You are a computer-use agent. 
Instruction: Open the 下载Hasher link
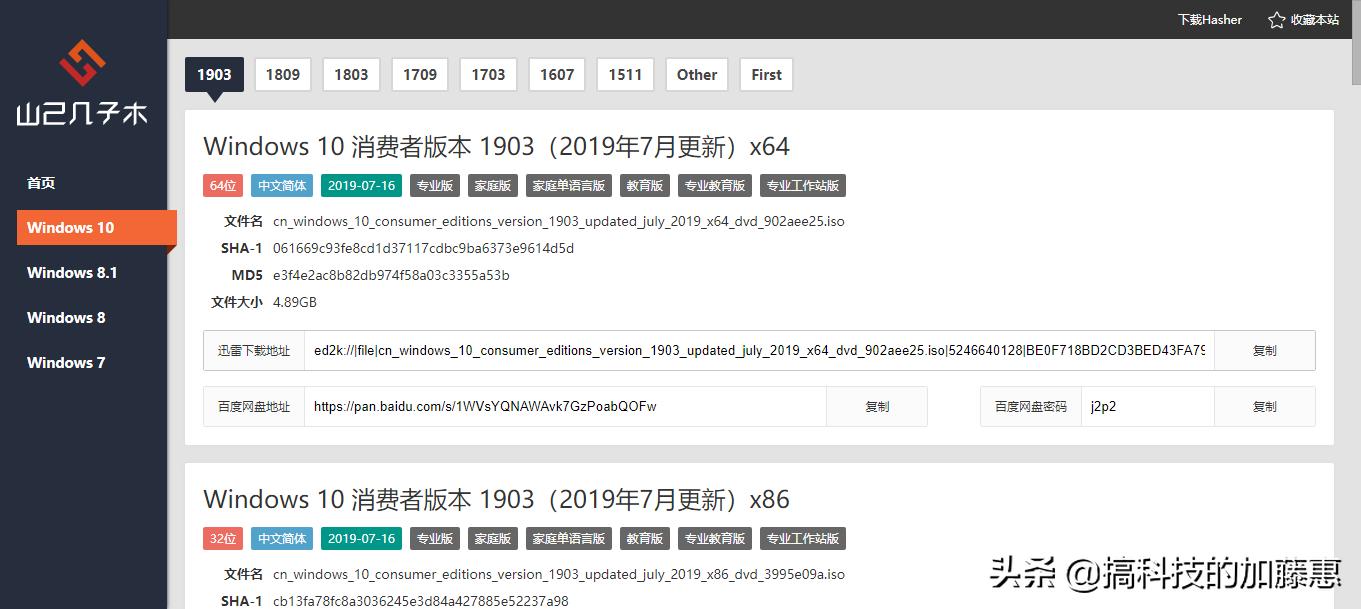click(1209, 19)
